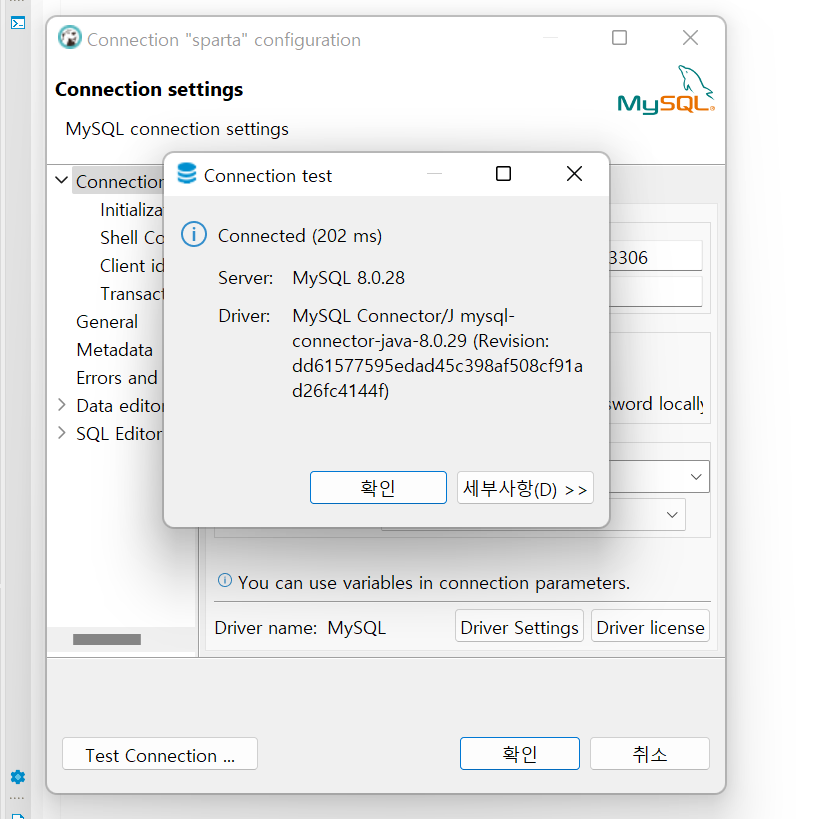
Task: Select the SQL Editor tree item
Action: (x=119, y=433)
